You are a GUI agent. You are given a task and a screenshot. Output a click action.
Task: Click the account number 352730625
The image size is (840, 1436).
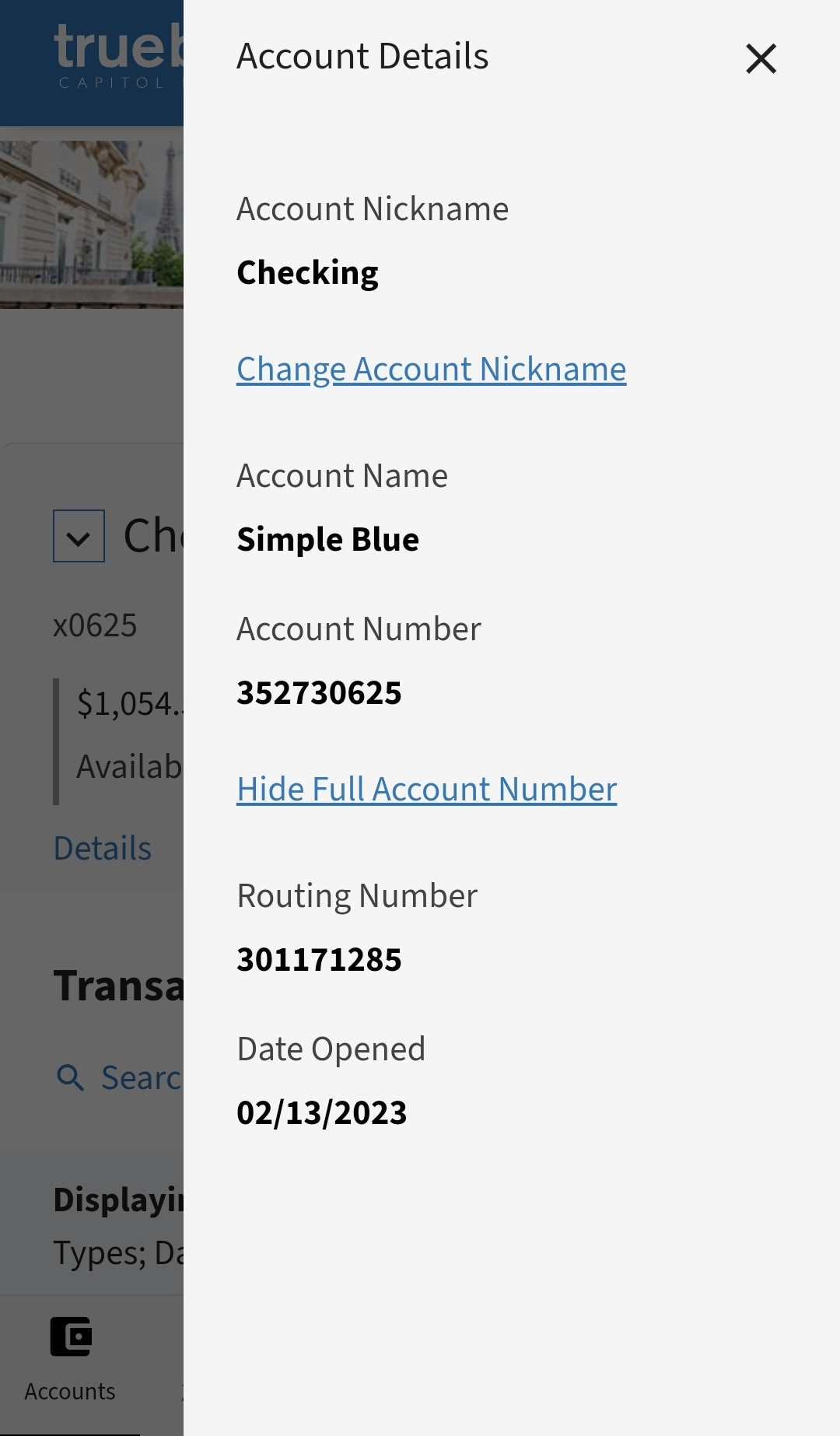[x=319, y=693]
